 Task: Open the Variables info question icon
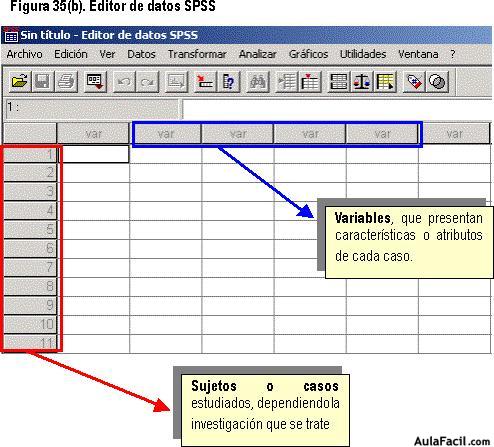[228, 81]
